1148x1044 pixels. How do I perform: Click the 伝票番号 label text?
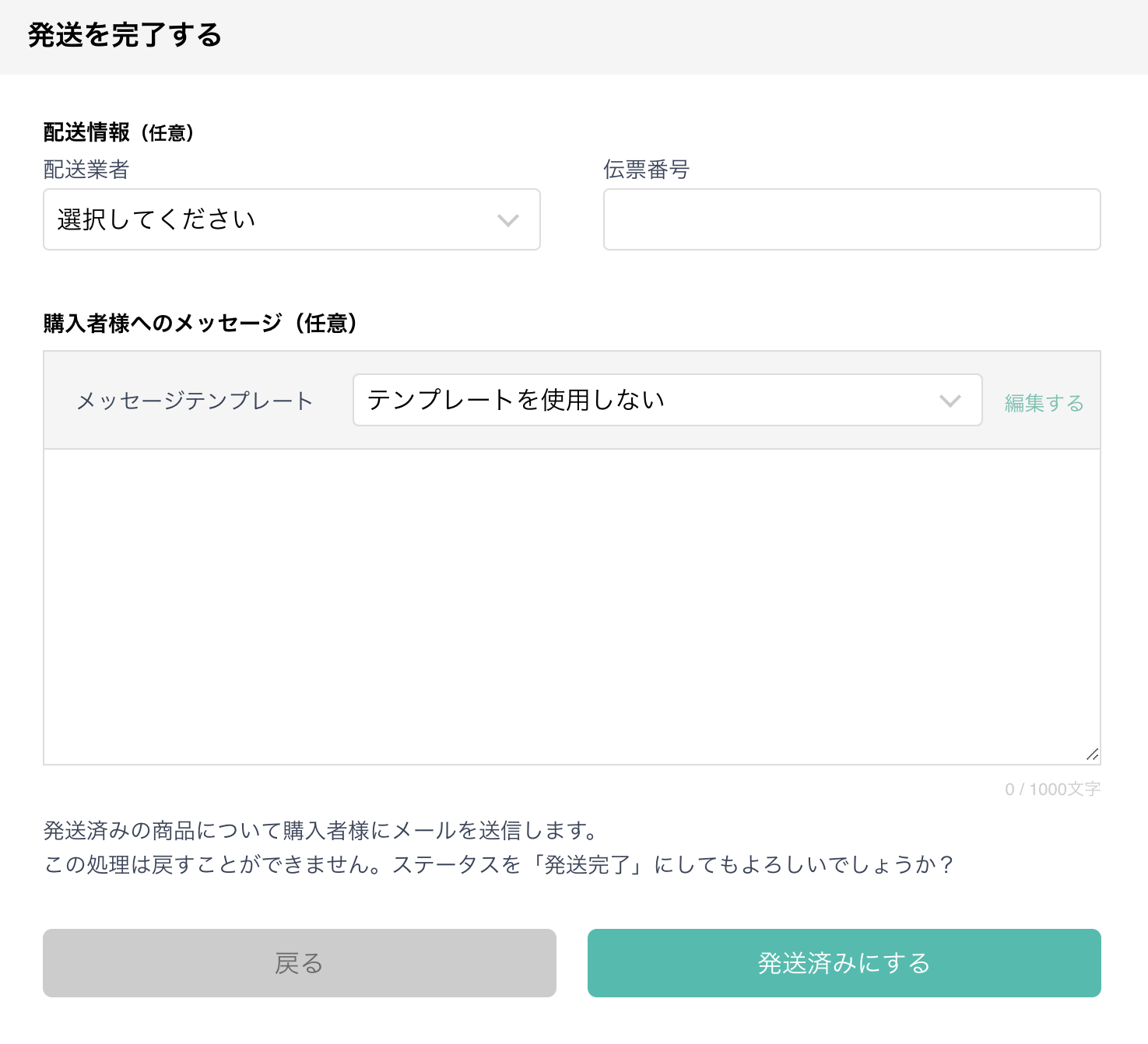click(x=647, y=169)
